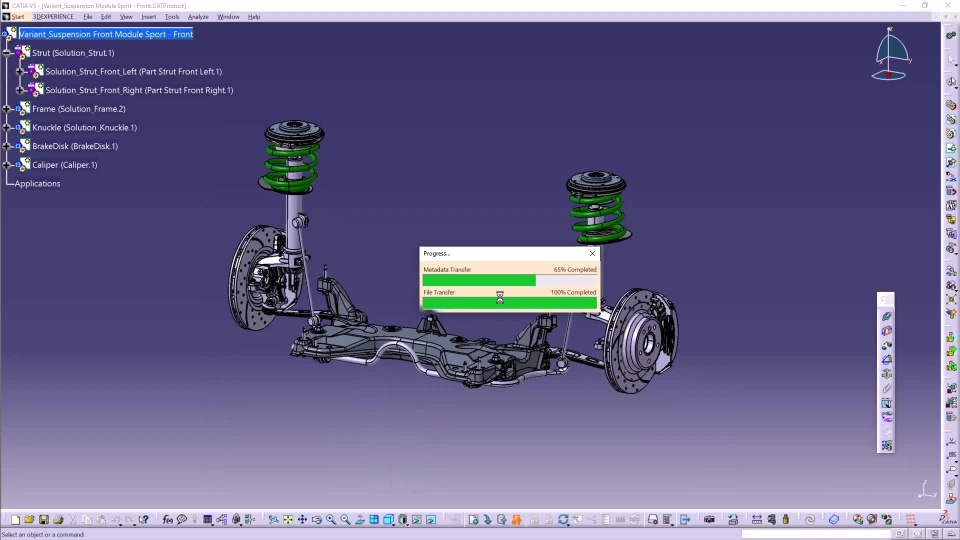Click the paperclip icon in floating toolbar
This screenshot has width=960, height=540.
887,389
